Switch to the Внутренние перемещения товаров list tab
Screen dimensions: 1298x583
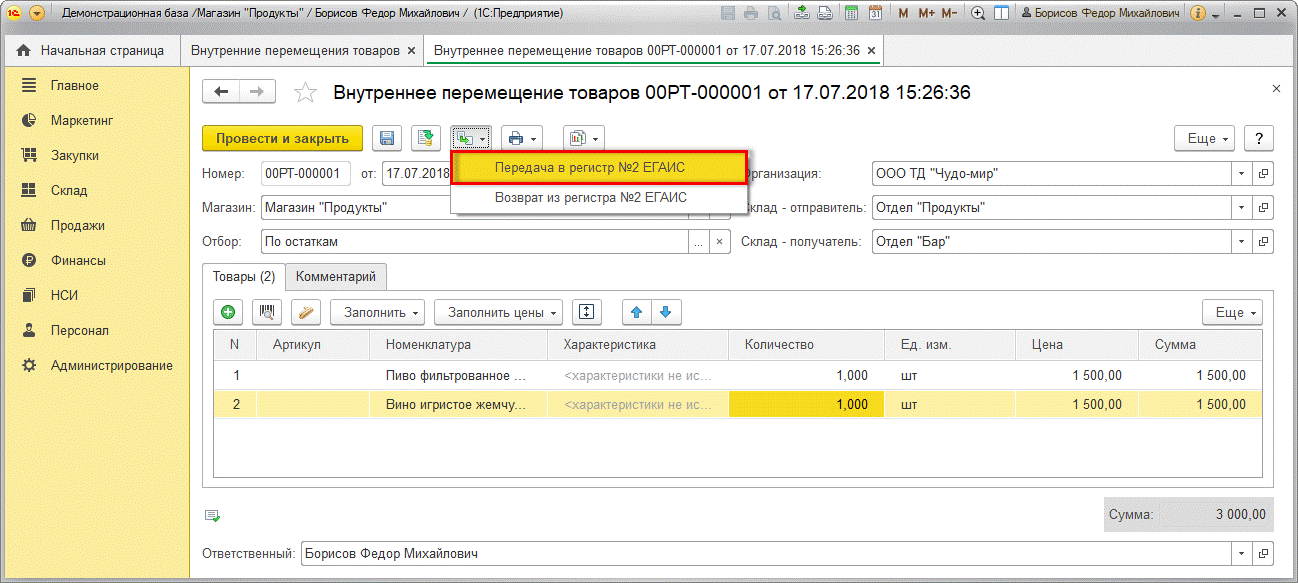coord(296,50)
